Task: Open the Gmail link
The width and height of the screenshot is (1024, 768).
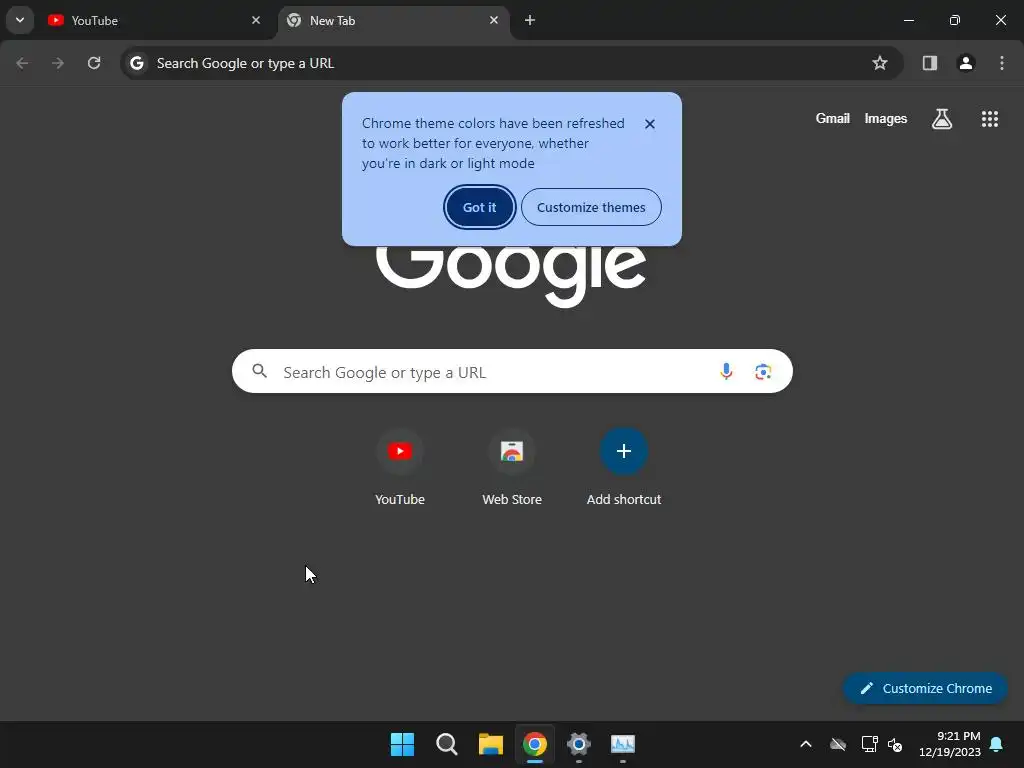Action: [x=833, y=118]
